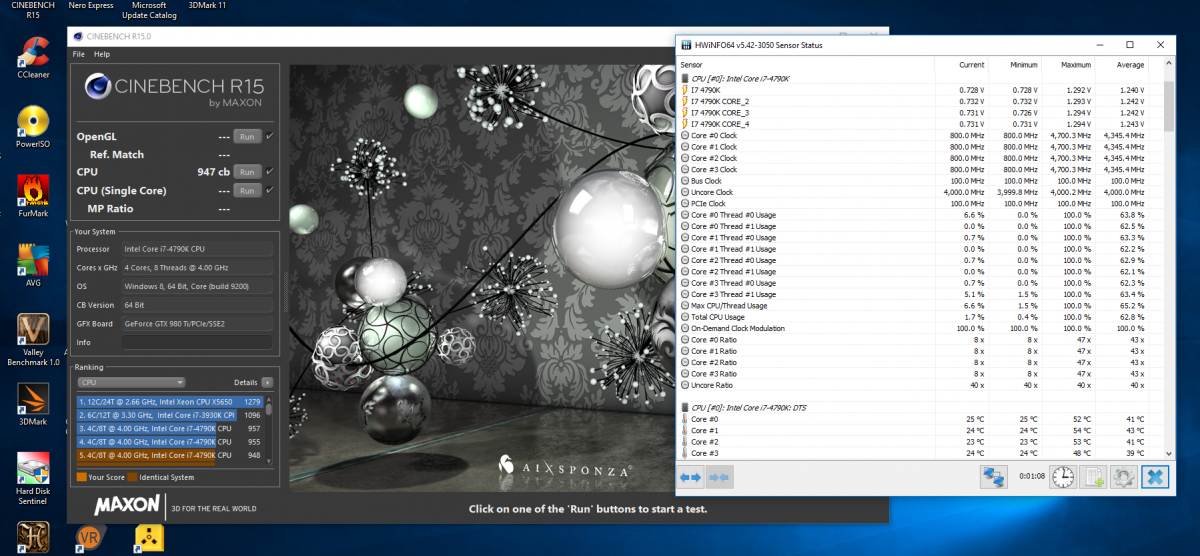Open HWiNFO sensor settings gear icon
Image resolution: width=1200 pixels, height=556 pixels.
(1124, 478)
